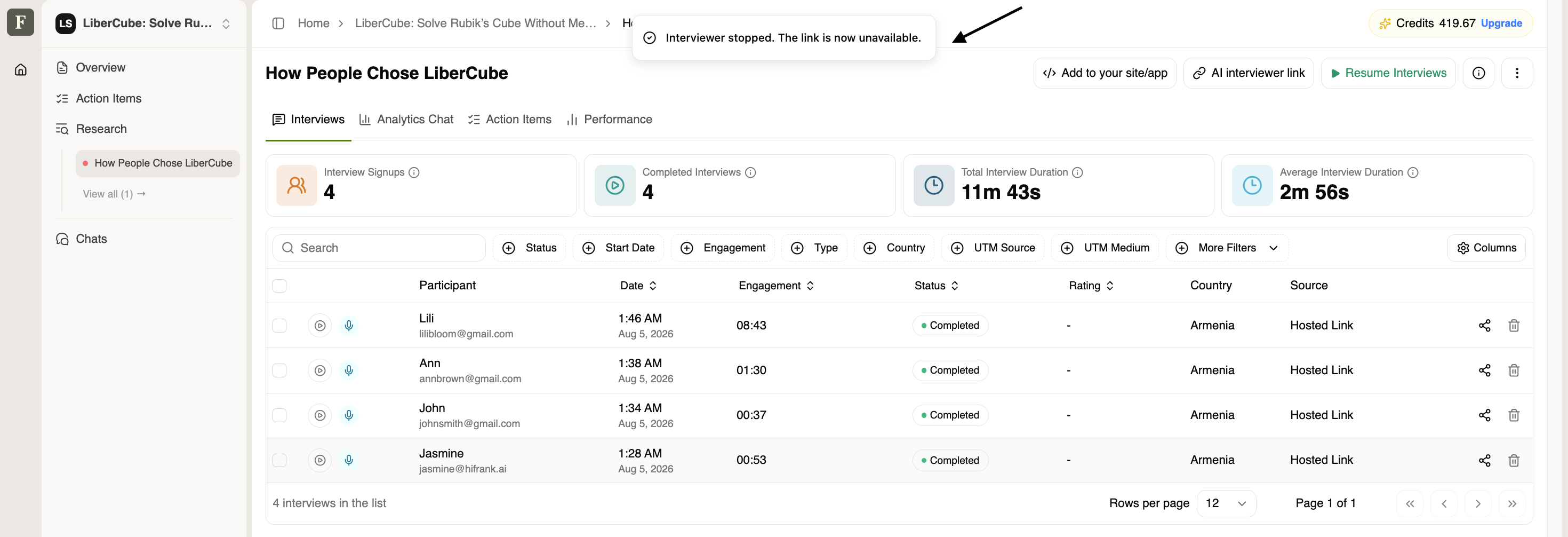Open the UTM Medium filter
Image resolution: width=1568 pixels, height=537 pixels.
(x=1105, y=248)
